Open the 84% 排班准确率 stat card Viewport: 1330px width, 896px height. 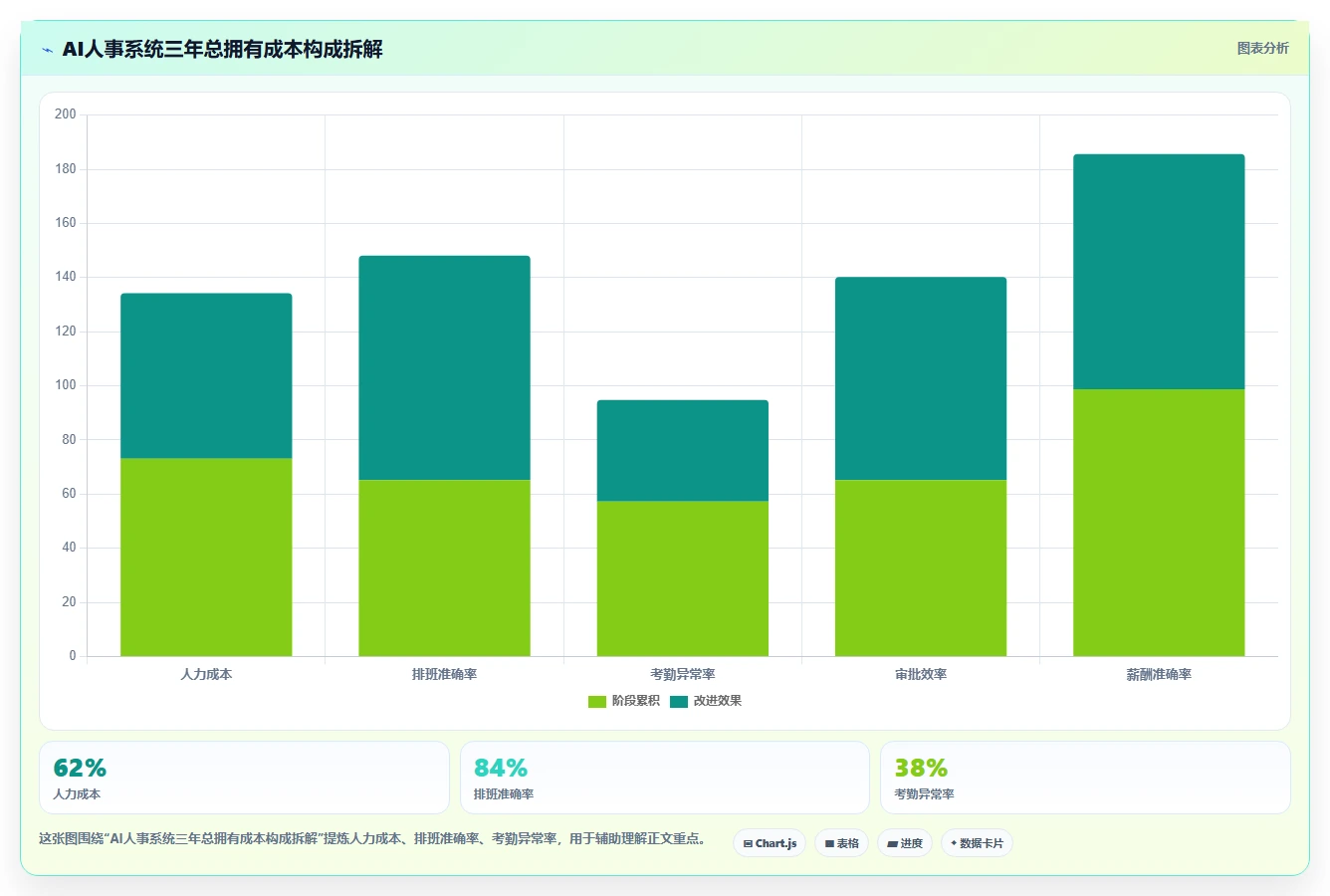[664, 778]
